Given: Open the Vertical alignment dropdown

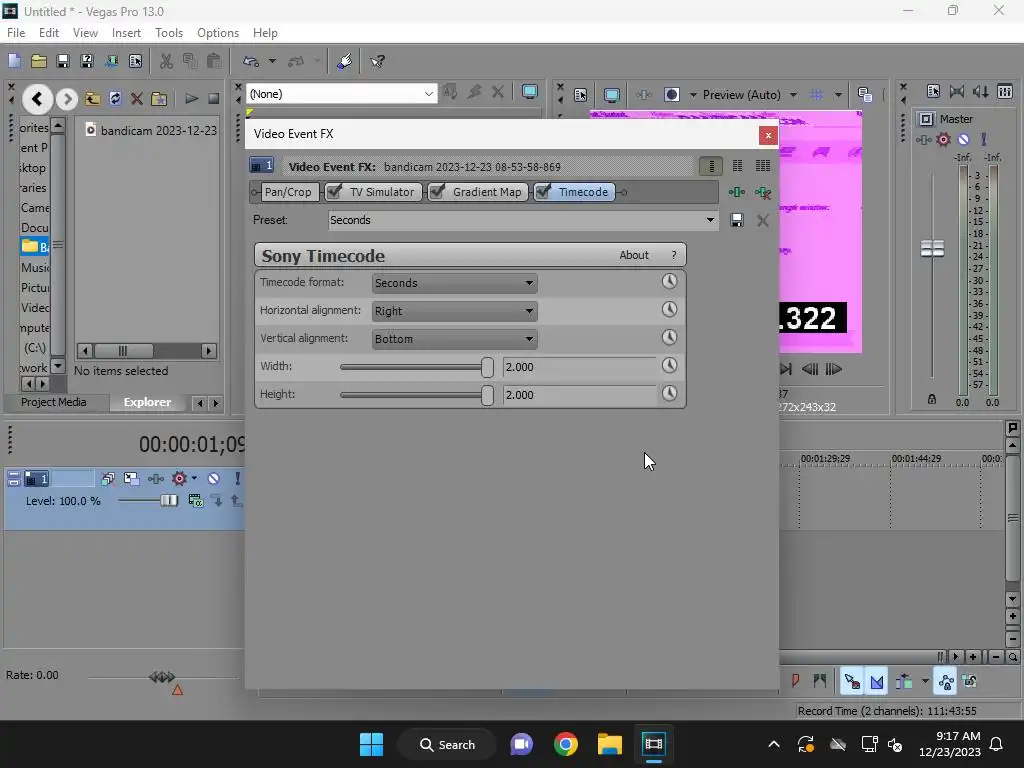Looking at the screenshot, I should coord(455,339).
